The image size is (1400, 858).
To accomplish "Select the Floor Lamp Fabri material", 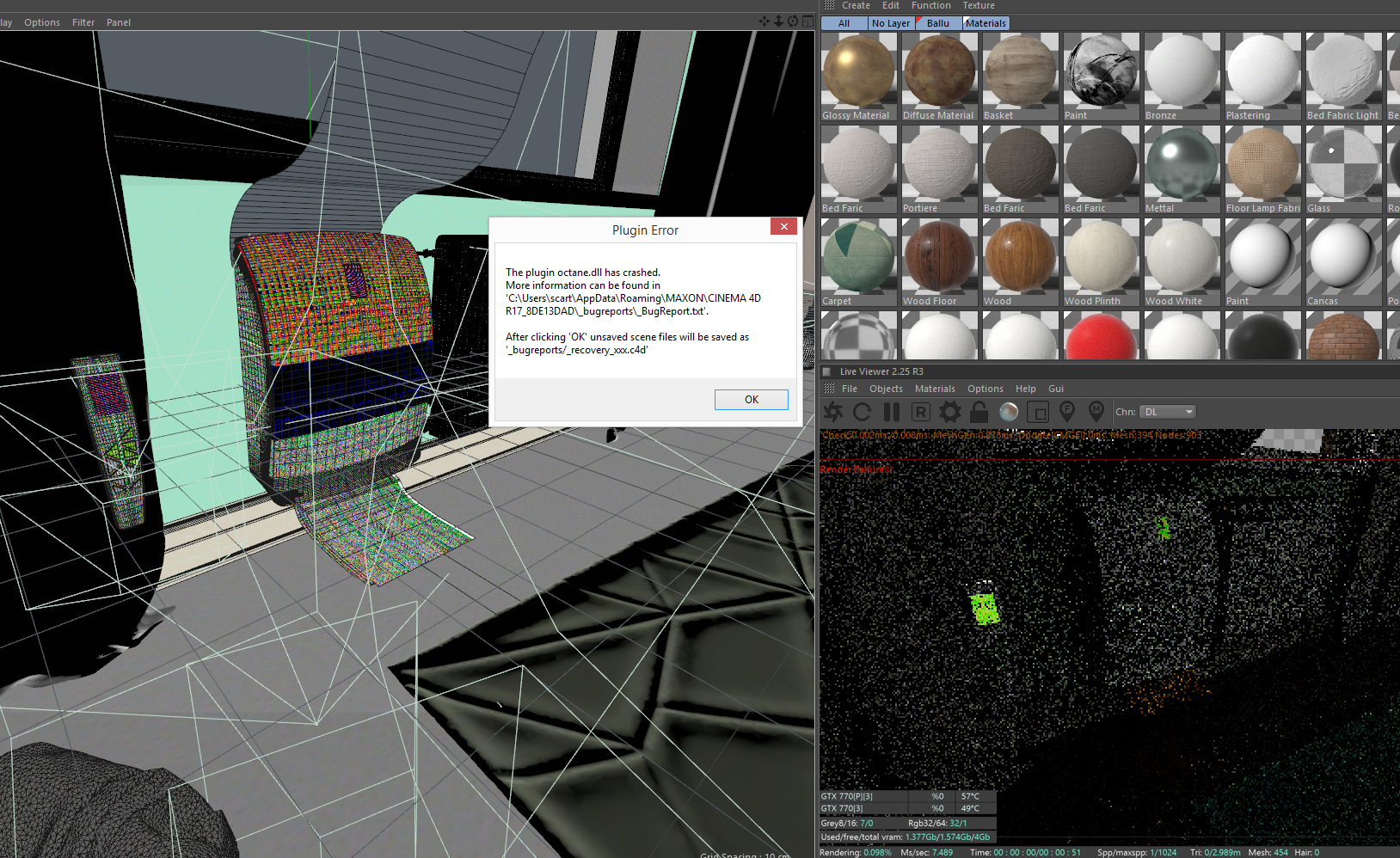I will click(x=1263, y=169).
